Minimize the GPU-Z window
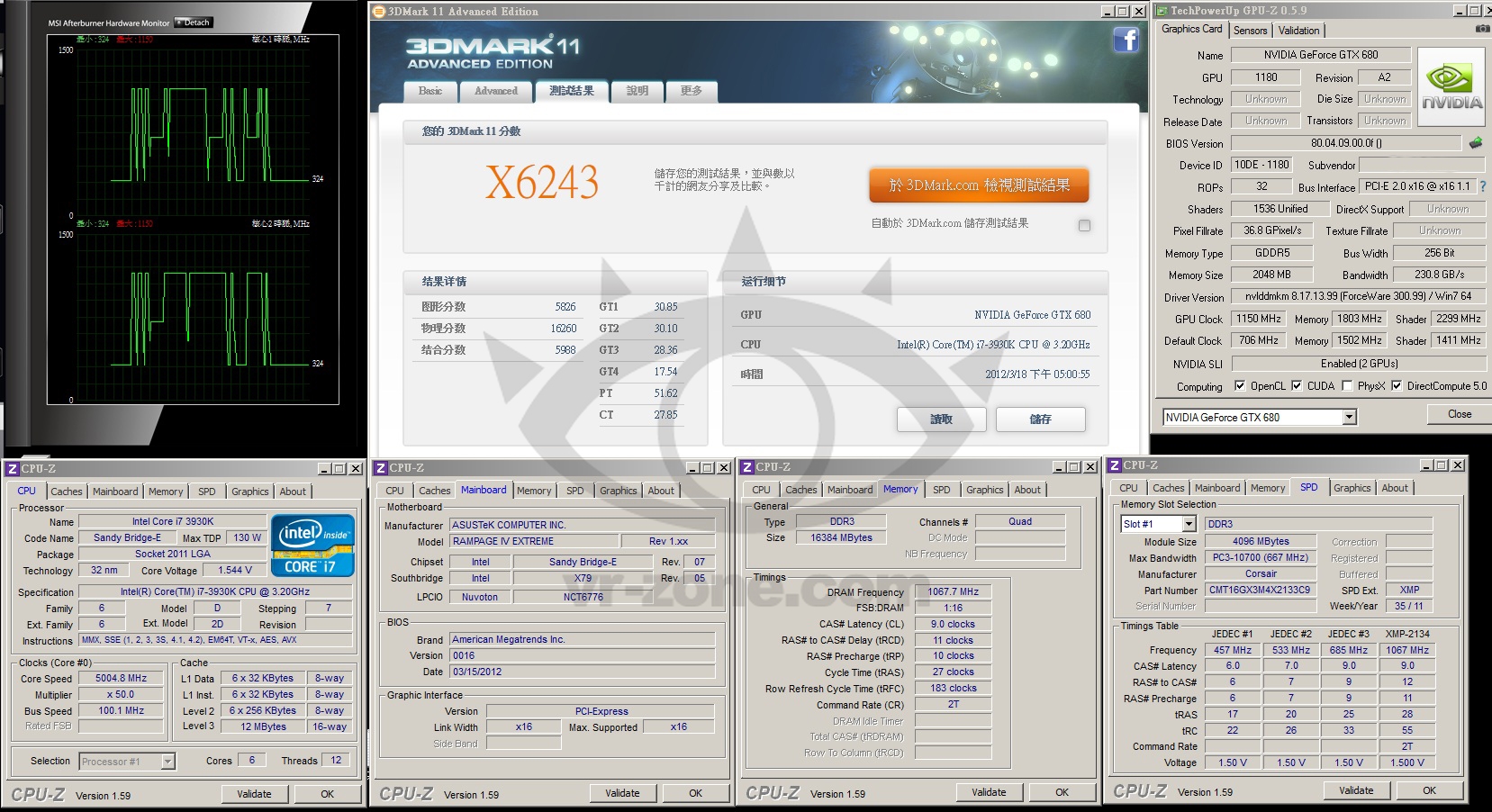 click(1460, 11)
